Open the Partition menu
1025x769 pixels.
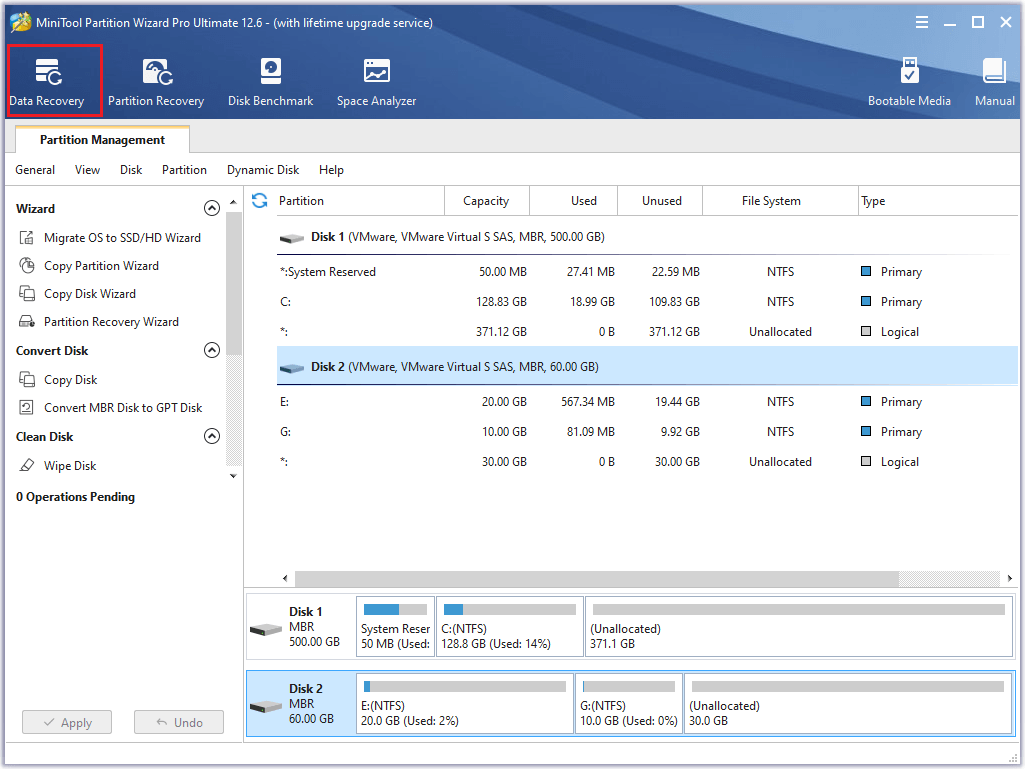point(184,170)
